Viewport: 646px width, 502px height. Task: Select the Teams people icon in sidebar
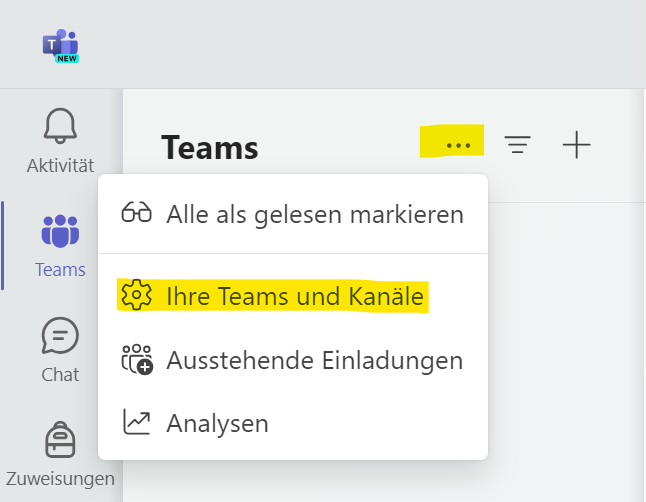point(60,233)
